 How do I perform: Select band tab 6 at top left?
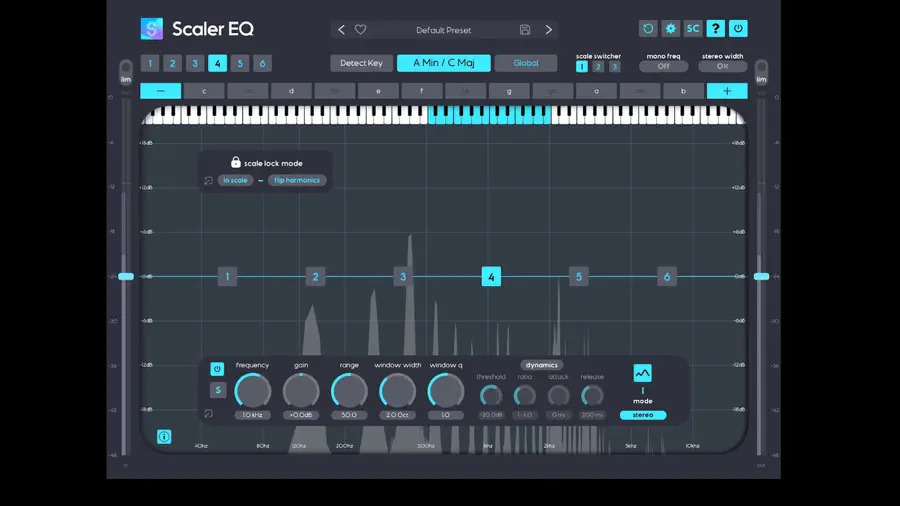click(x=262, y=63)
